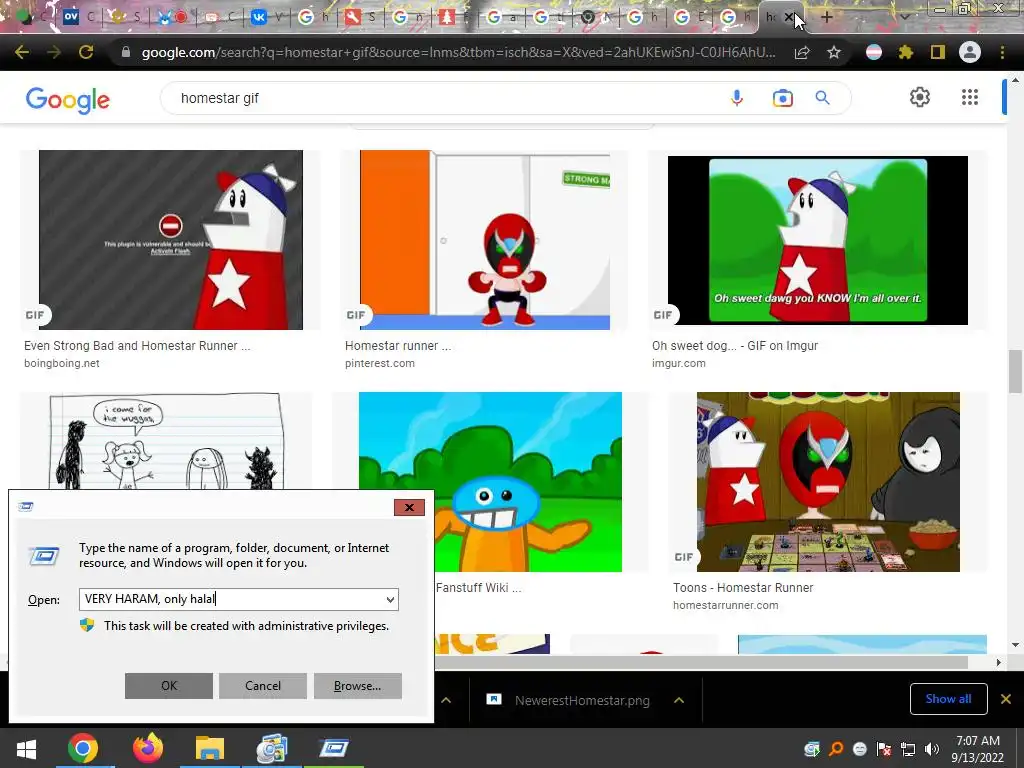
Task: Expand chevron of the hidden left download
Action: click(446, 700)
